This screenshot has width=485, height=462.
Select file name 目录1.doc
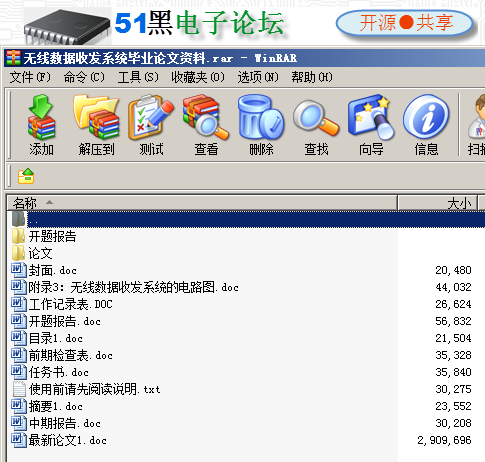tap(55, 338)
